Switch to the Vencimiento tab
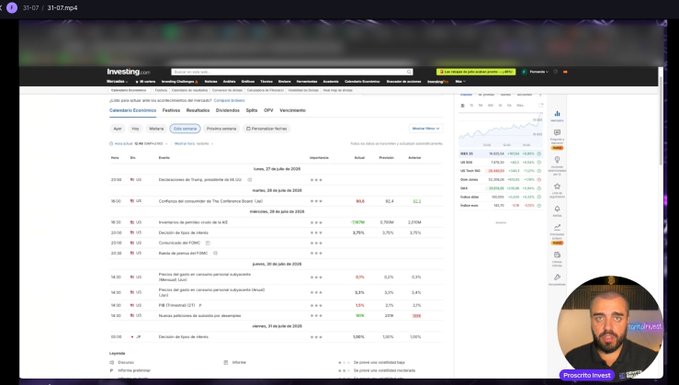Image resolution: width=679 pixels, height=385 pixels. [293, 110]
